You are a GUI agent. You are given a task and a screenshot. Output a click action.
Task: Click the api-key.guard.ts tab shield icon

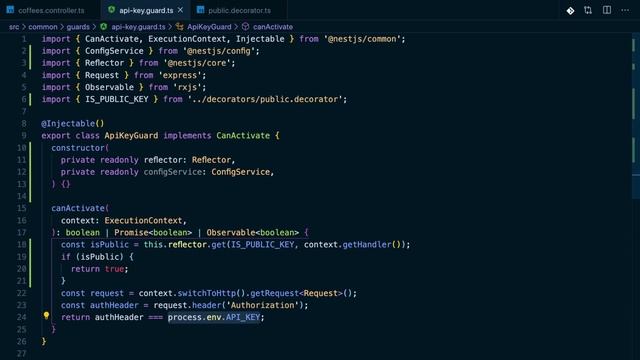pos(111,10)
